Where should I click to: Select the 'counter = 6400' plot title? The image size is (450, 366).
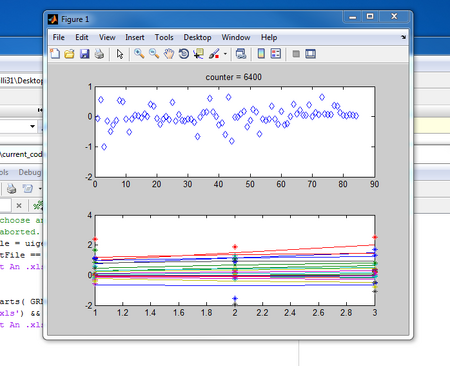click(x=233, y=77)
